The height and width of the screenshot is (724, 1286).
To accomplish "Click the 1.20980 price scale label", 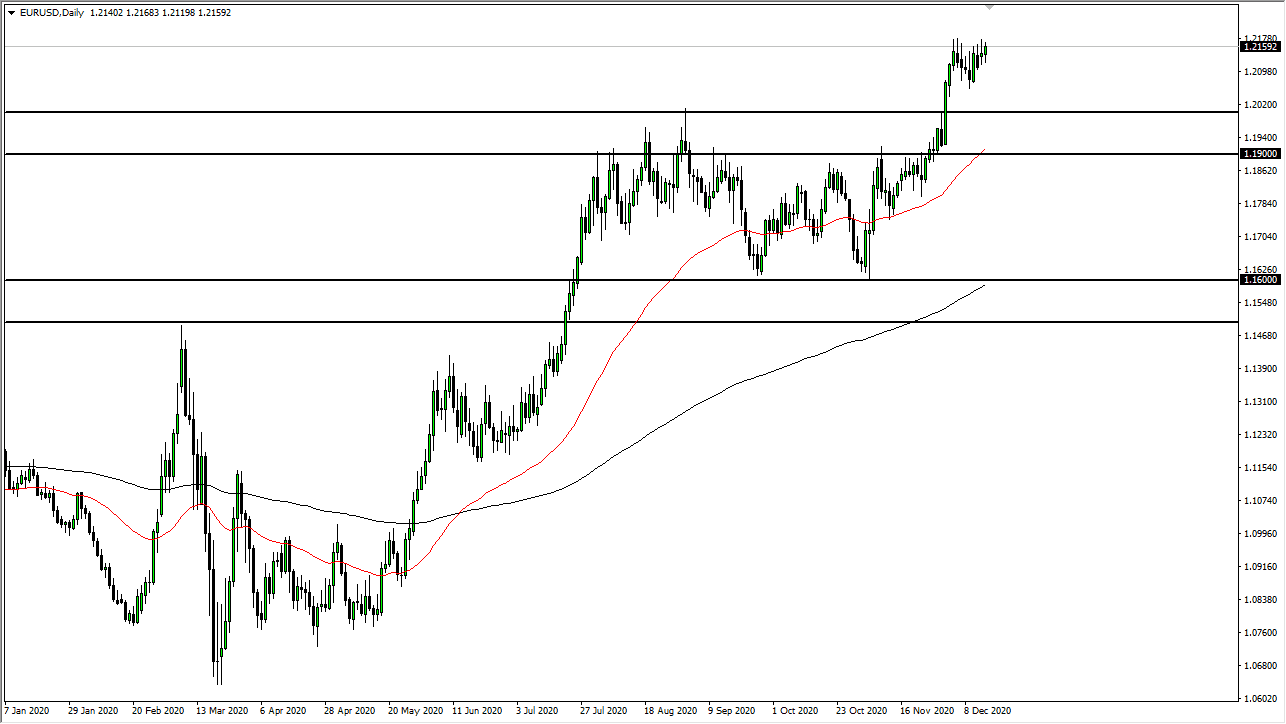I will tap(1258, 72).
